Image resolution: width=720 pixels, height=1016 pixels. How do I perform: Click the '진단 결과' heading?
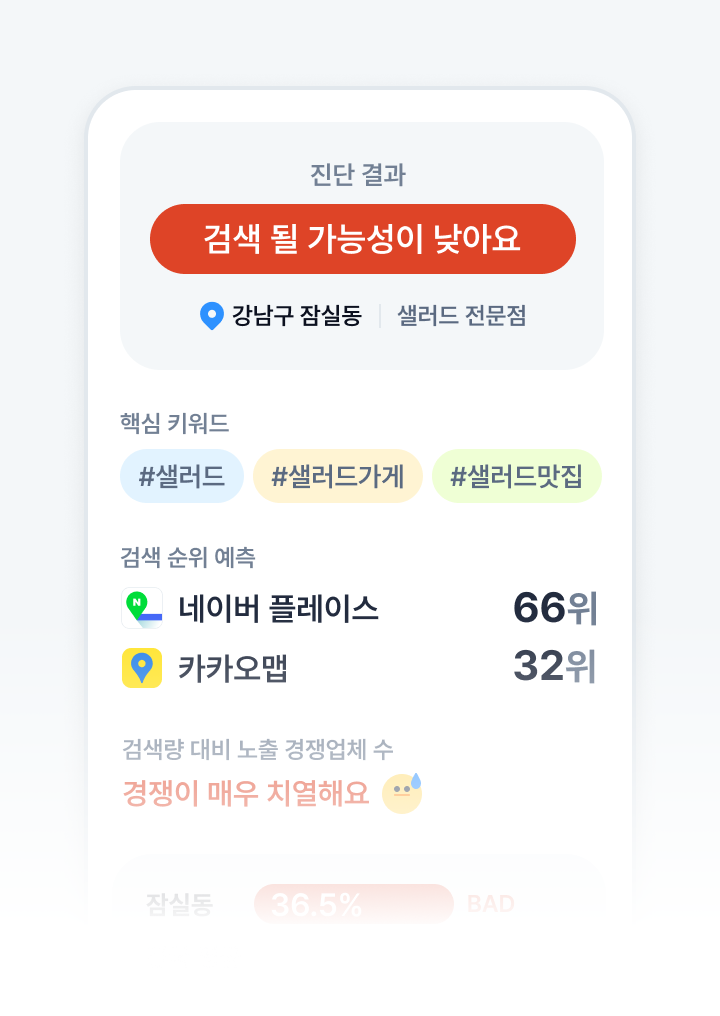[358, 175]
